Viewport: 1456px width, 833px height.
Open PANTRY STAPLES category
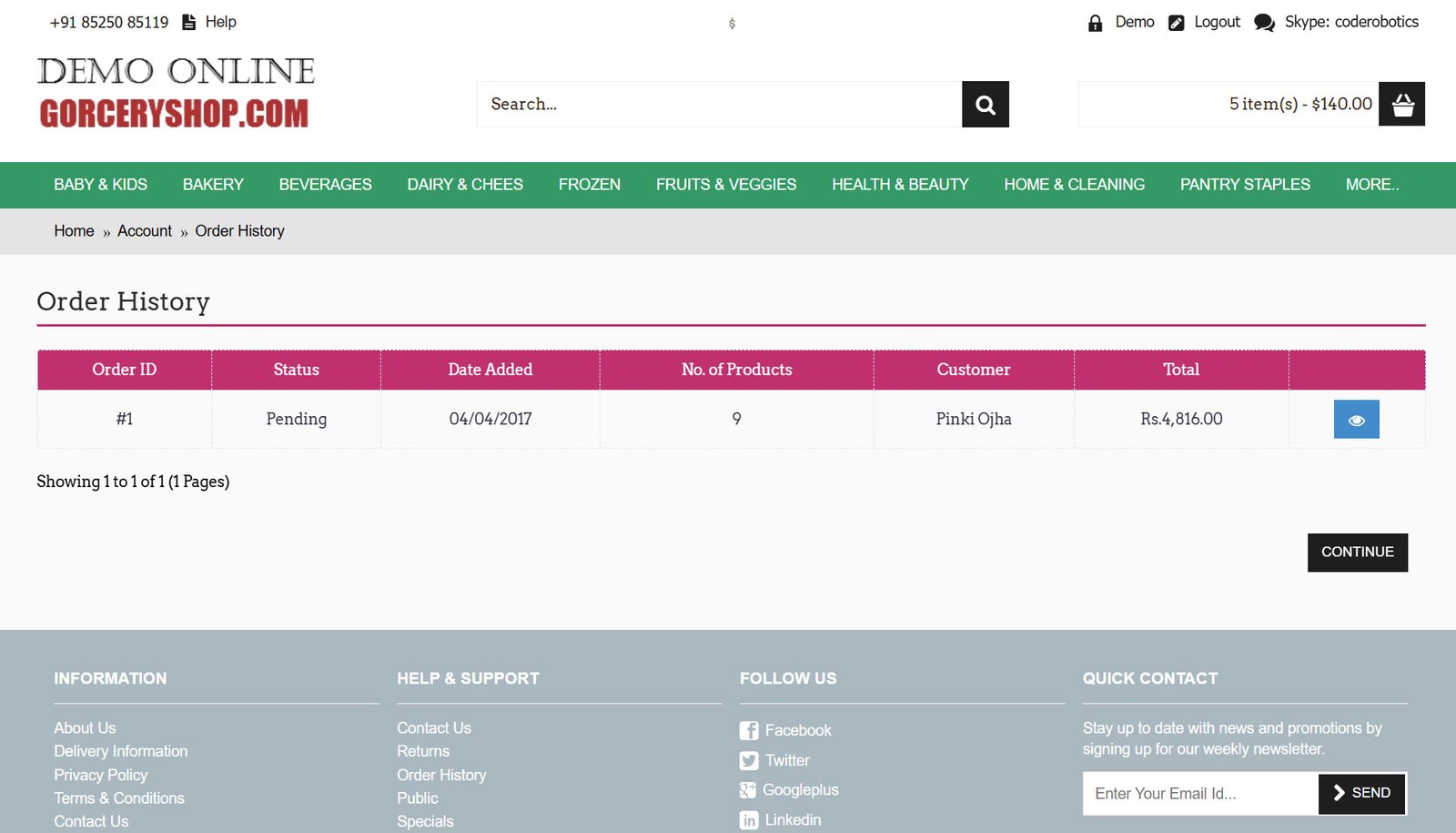pyautogui.click(x=1245, y=185)
